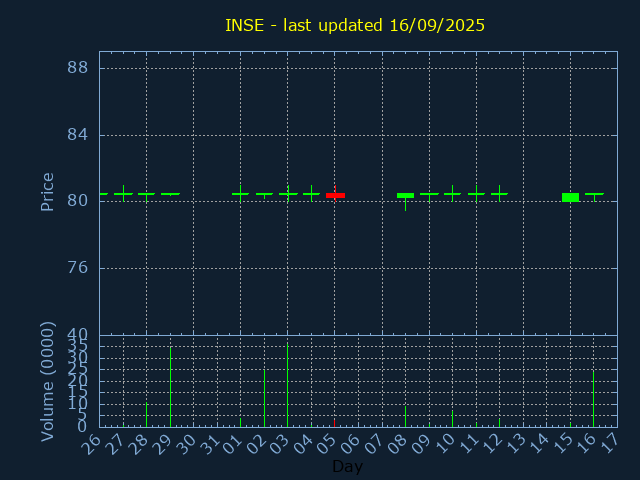Click the green candlestick body on day 08
The height and width of the screenshot is (480, 640).
click(x=405, y=196)
